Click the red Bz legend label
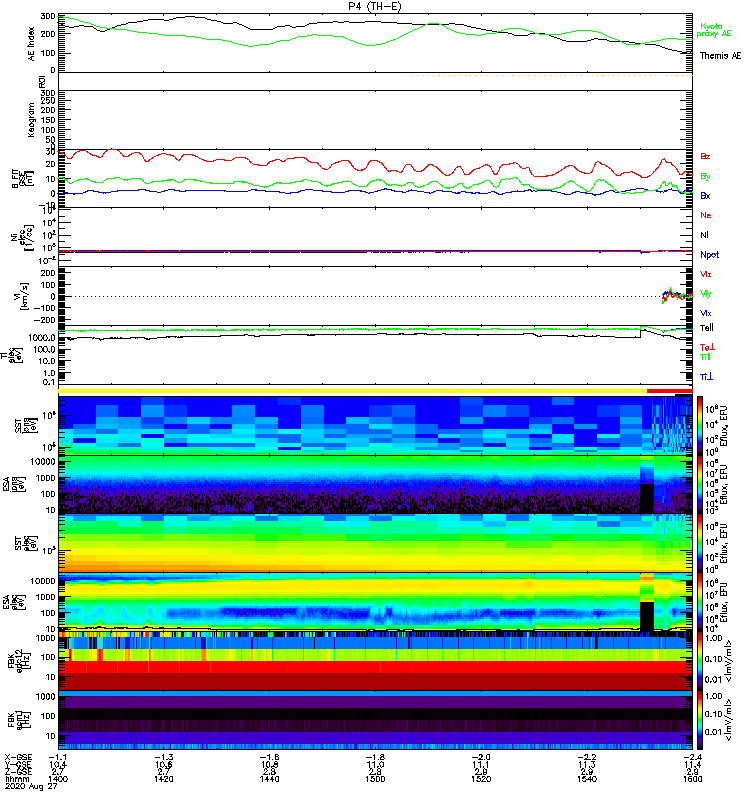The width and height of the screenshot is (750, 800). [x=705, y=156]
